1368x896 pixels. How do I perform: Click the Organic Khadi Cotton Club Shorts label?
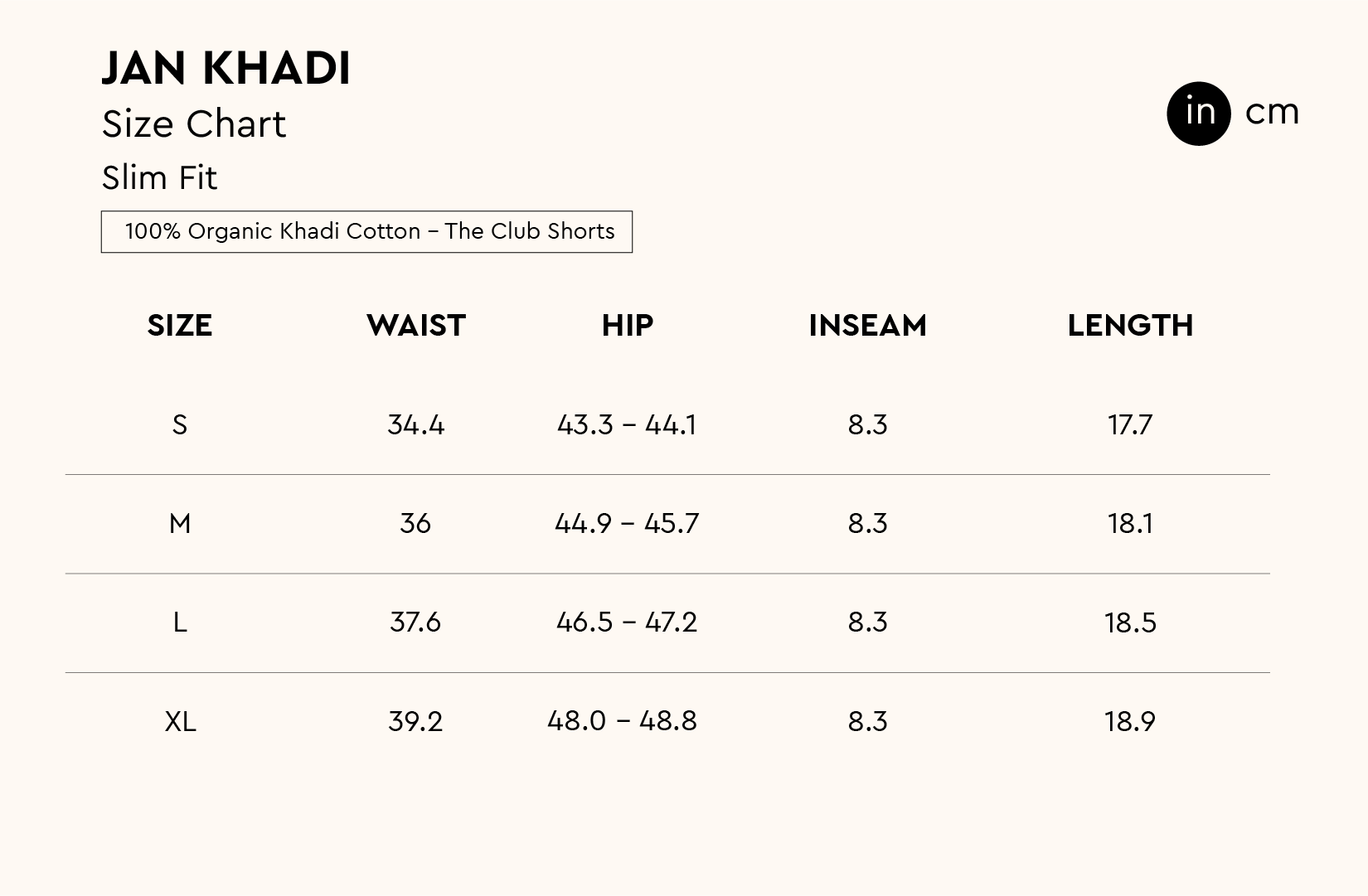[x=366, y=231]
